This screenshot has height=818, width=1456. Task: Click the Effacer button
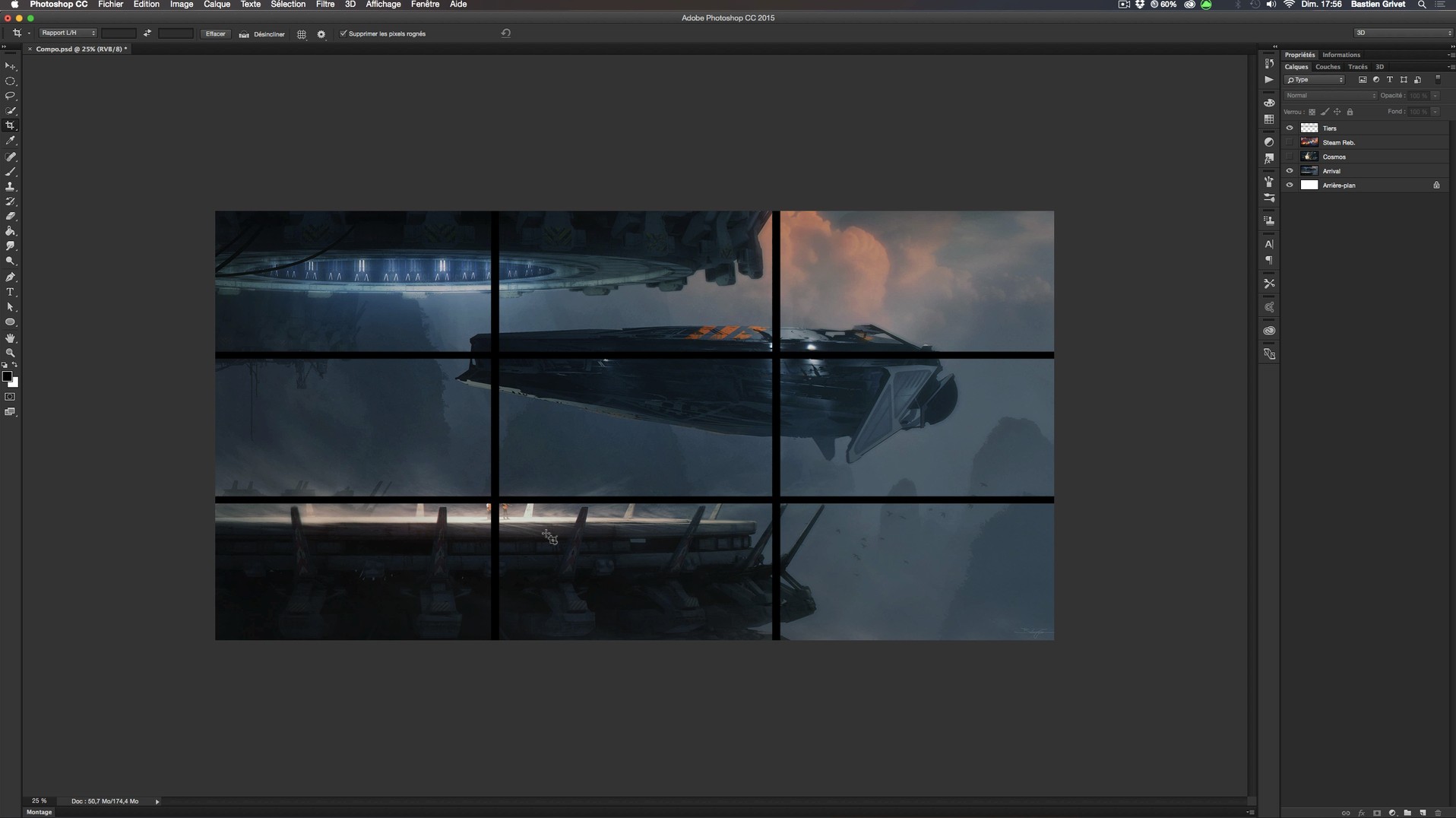pyautogui.click(x=216, y=33)
